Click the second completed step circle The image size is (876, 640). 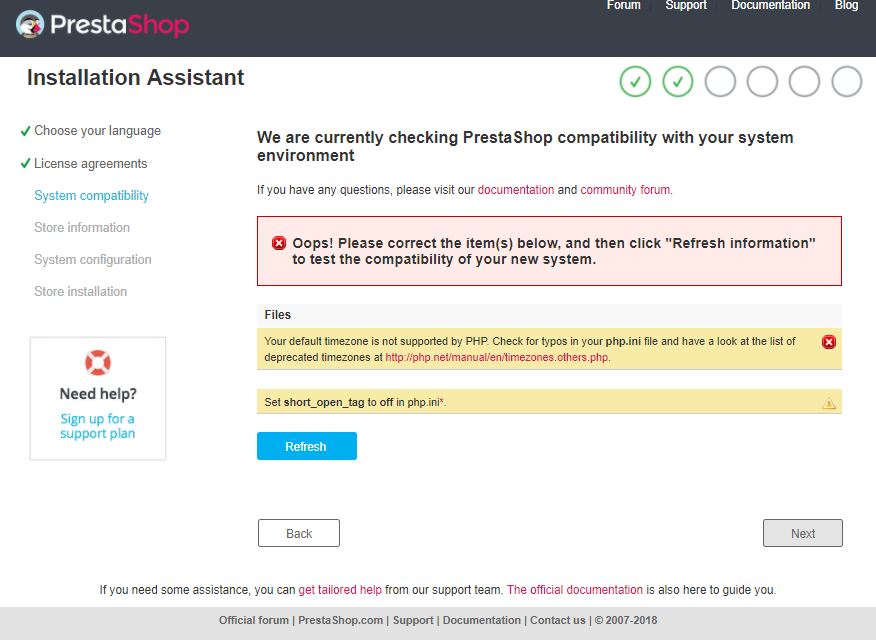678,81
